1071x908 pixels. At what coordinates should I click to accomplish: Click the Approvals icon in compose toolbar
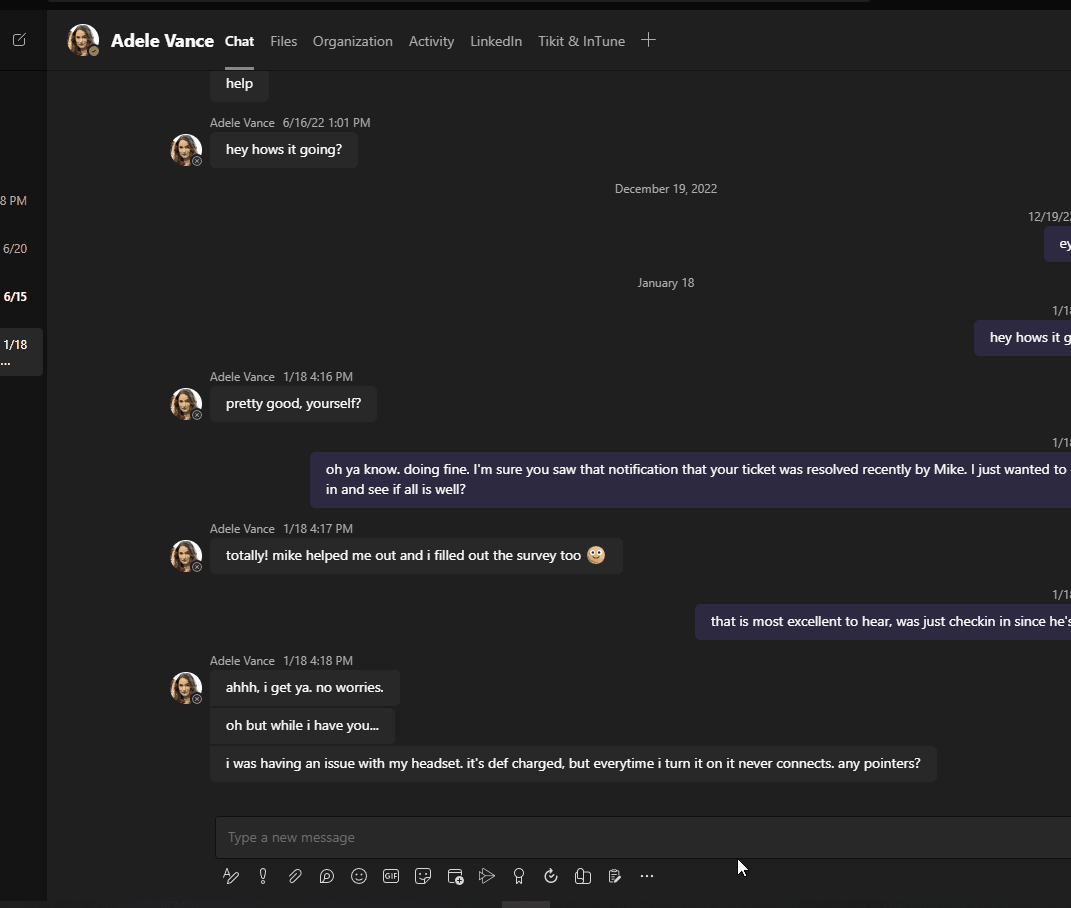551,876
